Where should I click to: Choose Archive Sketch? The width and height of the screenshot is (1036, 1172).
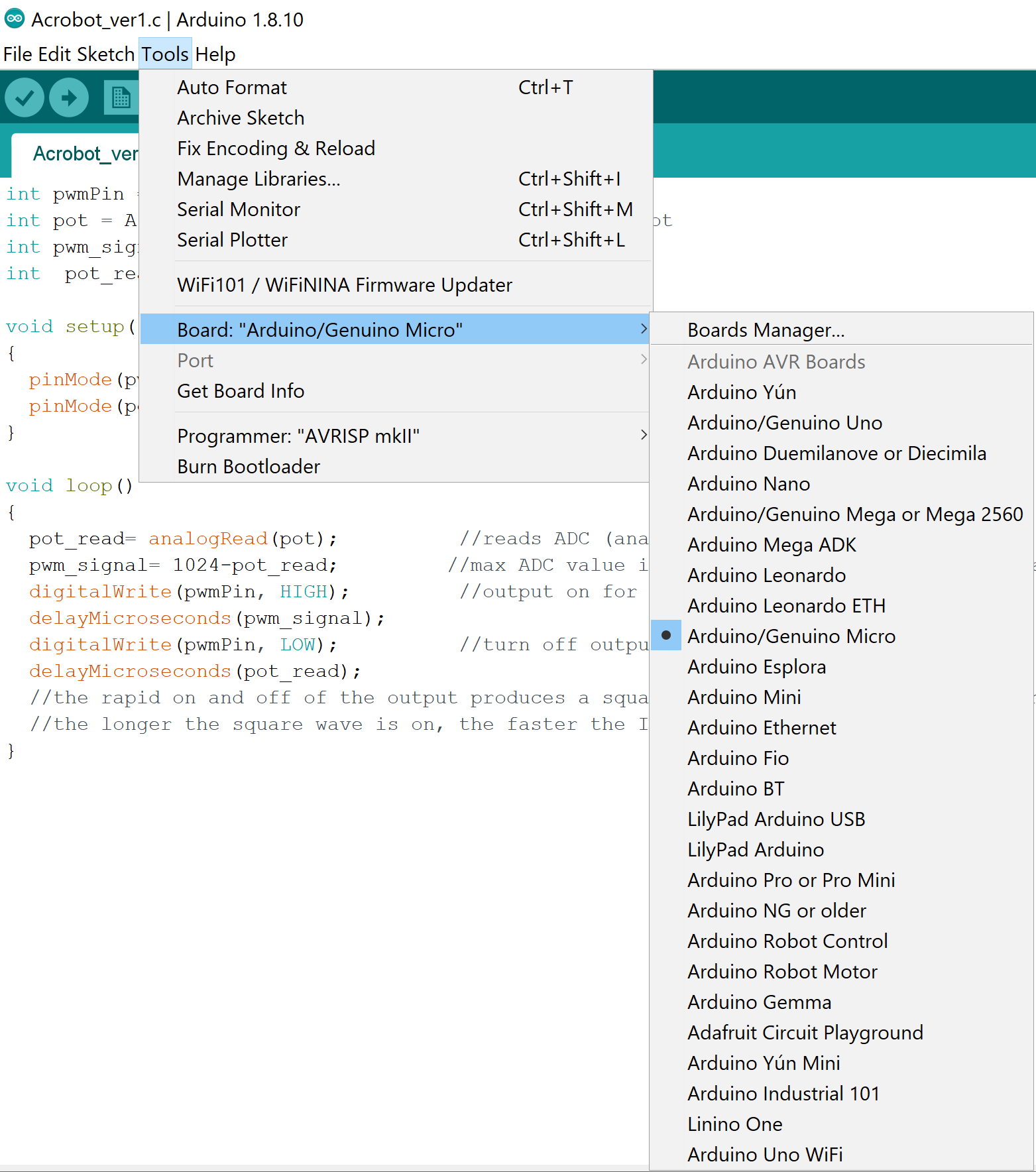pos(395,117)
